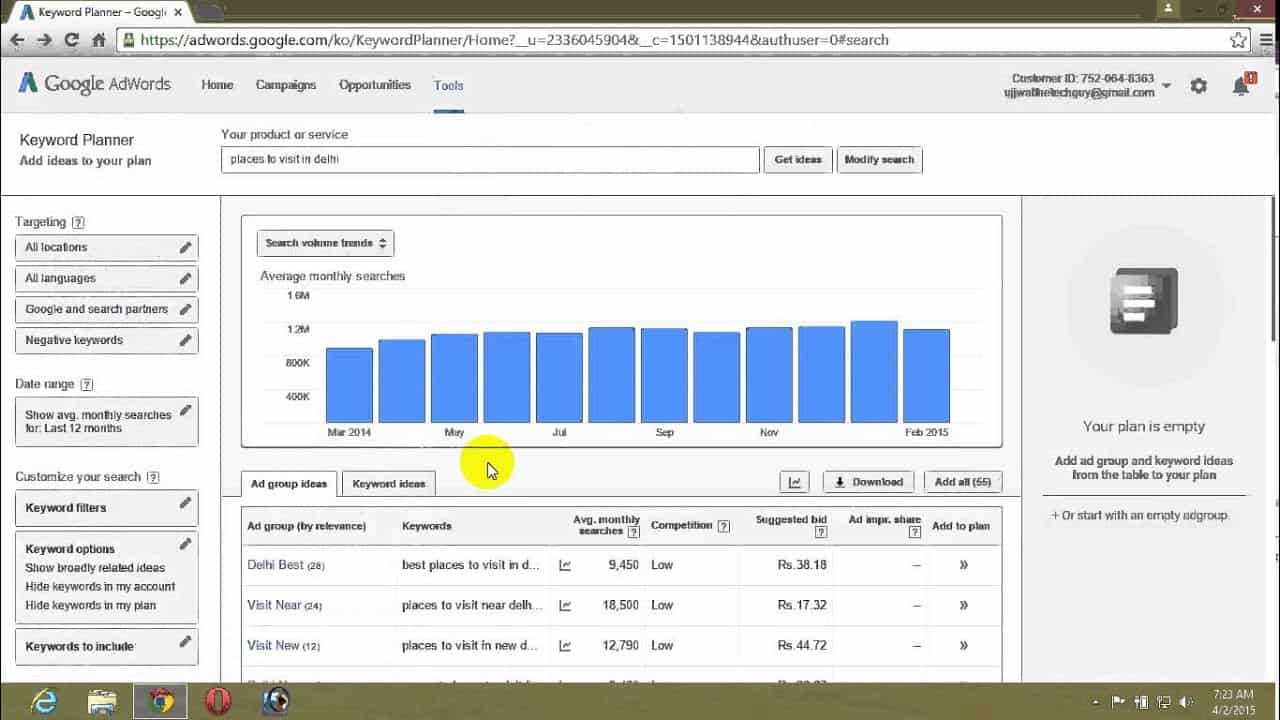Select the Keyword Planner browser tab

pyautogui.click(x=99, y=12)
